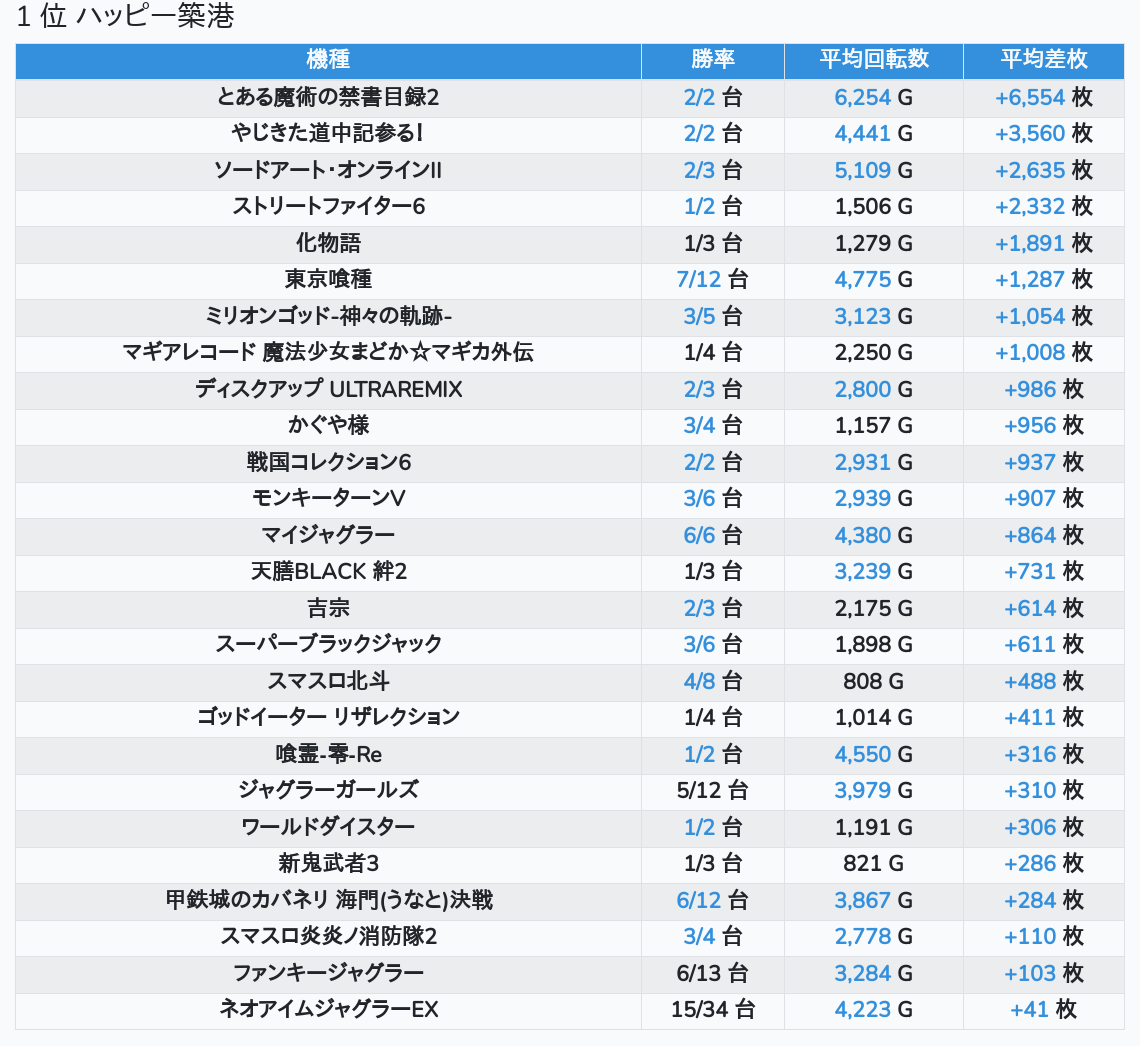Select machine name ワールドダイスター
This screenshot has height=1046, width=1140.
coord(328,827)
